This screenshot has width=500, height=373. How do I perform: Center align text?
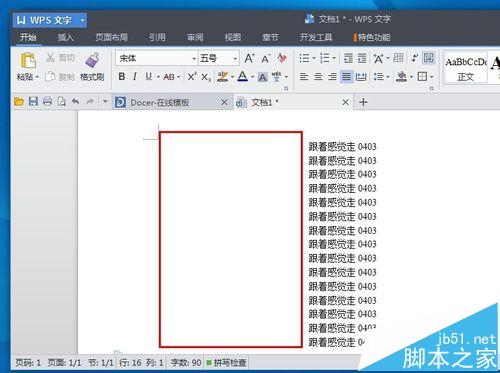pyautogui.click(x=318, y=77)
